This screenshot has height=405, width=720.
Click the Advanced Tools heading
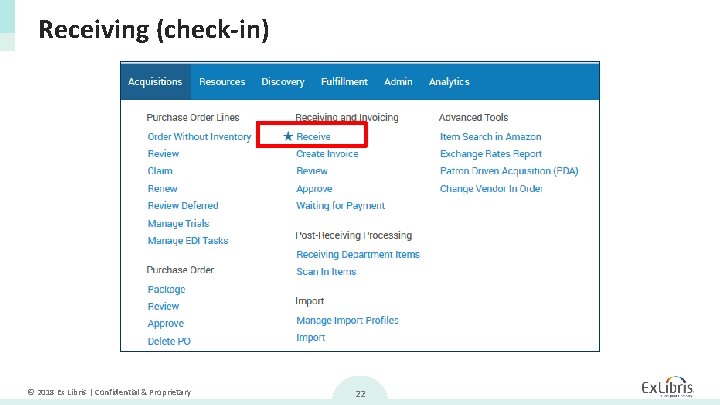(x=473, y=118)
